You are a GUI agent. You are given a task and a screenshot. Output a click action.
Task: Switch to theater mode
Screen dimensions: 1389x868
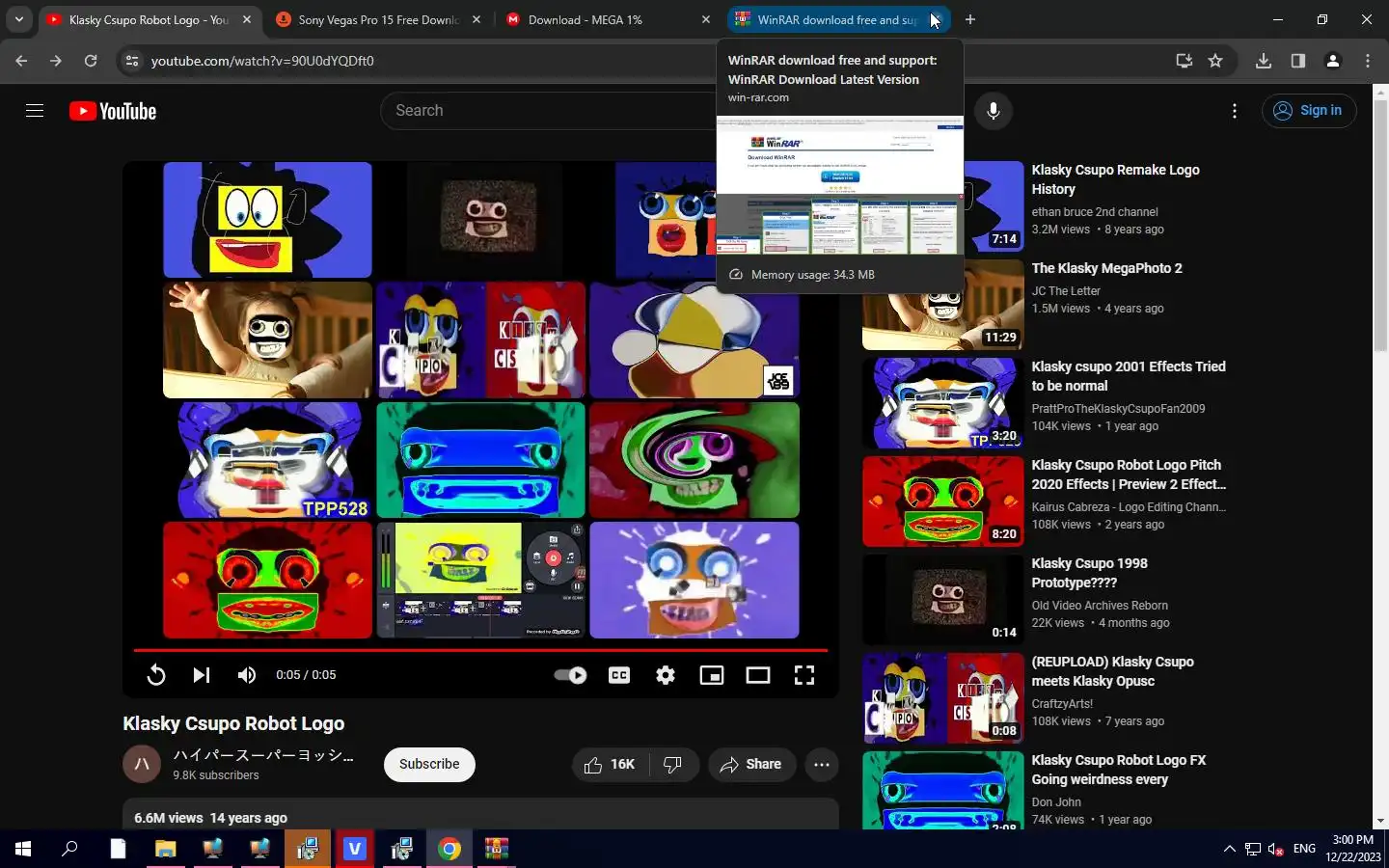point(758,675)
